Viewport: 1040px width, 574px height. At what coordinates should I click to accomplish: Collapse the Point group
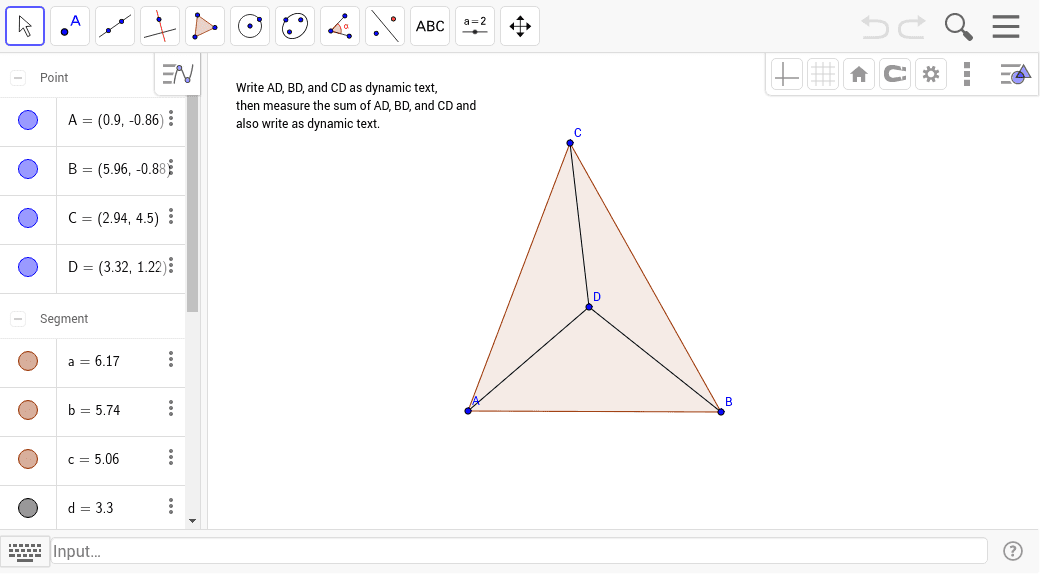coord(18,78)
